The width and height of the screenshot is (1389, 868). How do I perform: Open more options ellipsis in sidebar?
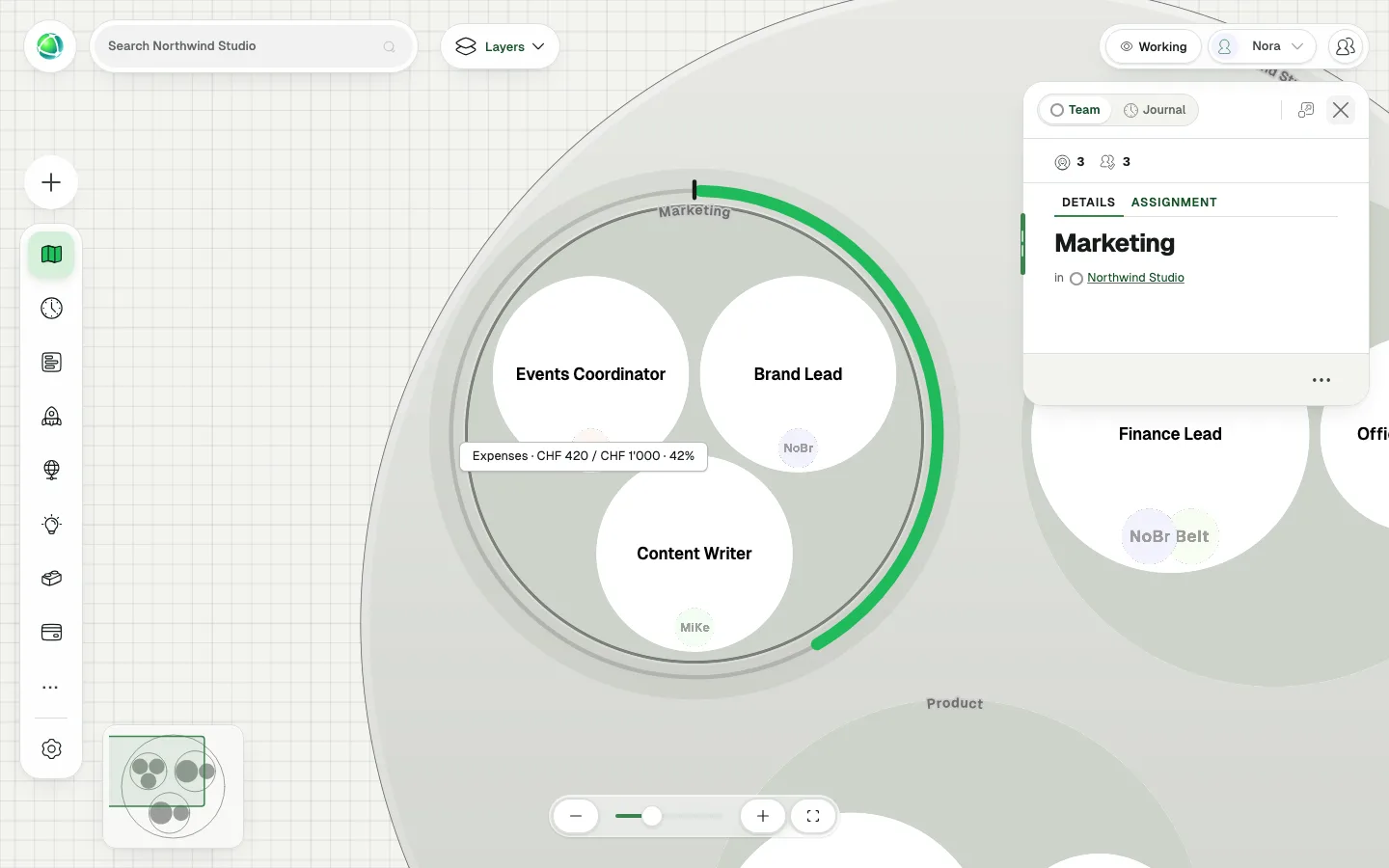pos(51,688)
